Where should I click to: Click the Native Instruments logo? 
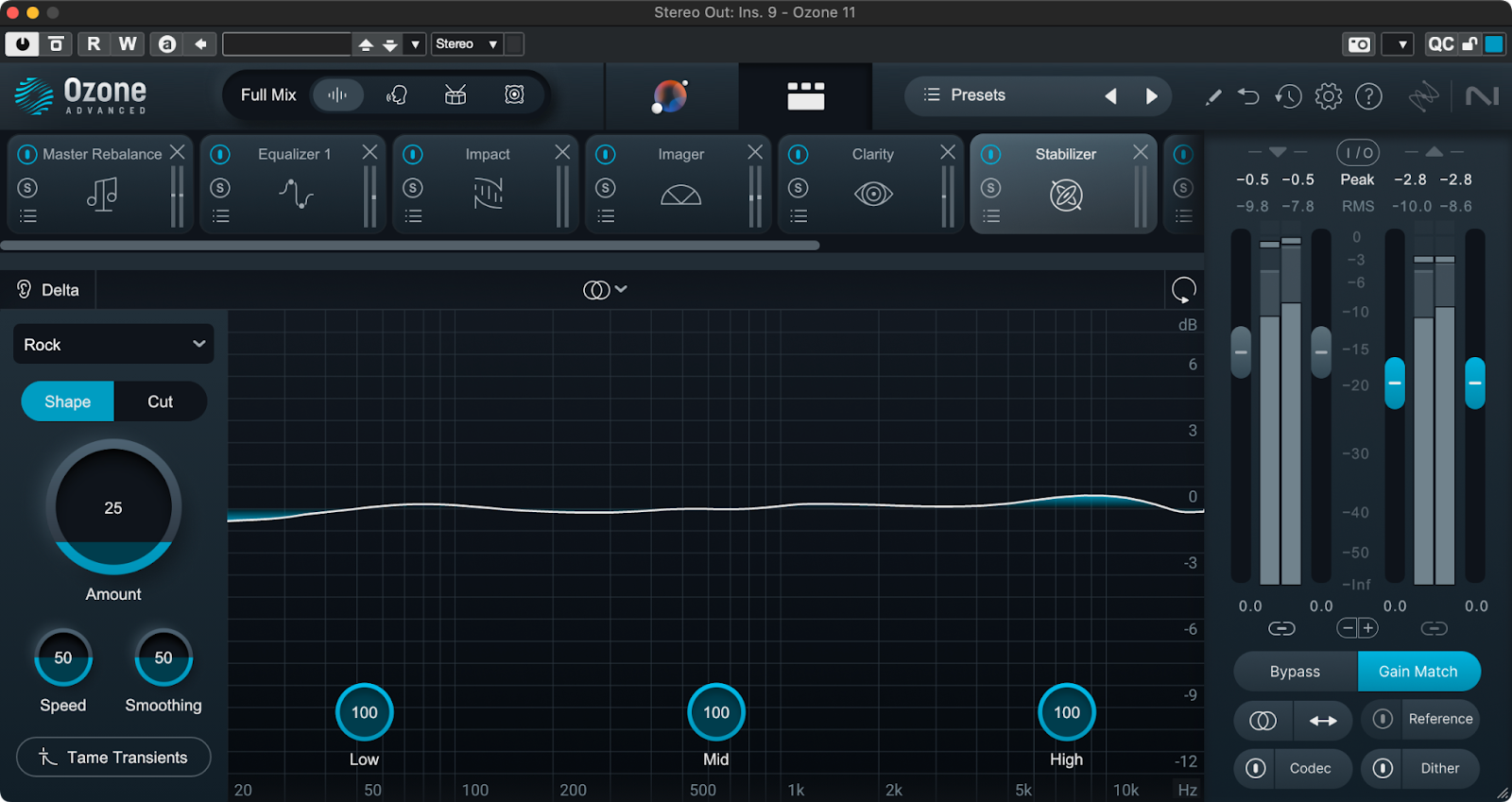(1482, 95)
